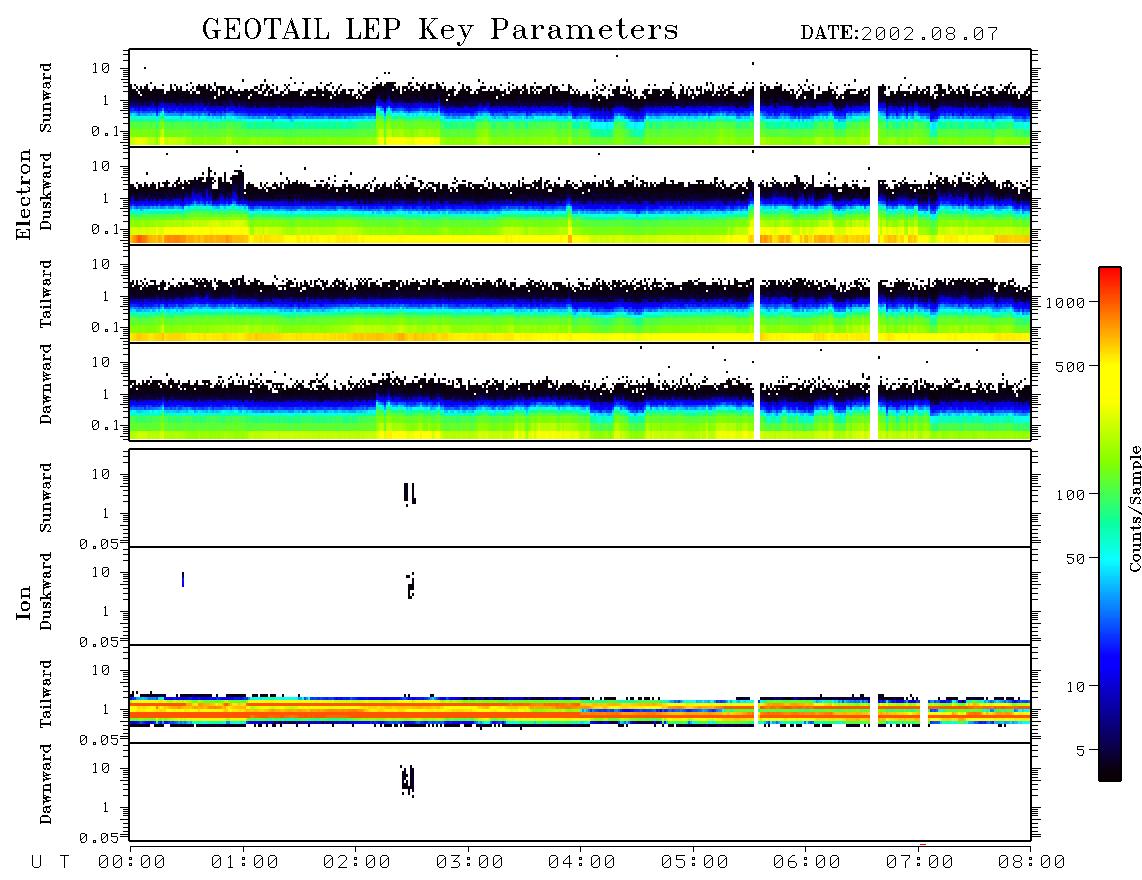
Task: Click the blue marker in Ion Duskward panel
Action: pos(183,579)
